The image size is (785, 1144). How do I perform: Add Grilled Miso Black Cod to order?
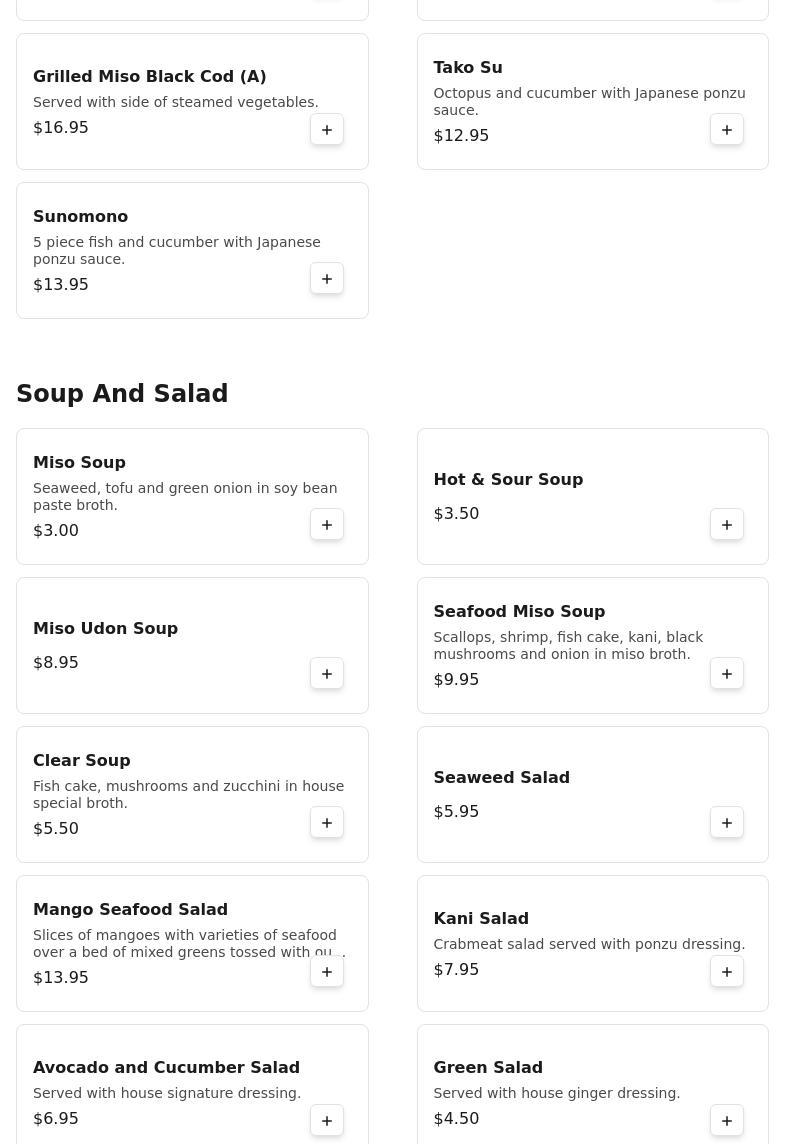click(x=327, y=130)
